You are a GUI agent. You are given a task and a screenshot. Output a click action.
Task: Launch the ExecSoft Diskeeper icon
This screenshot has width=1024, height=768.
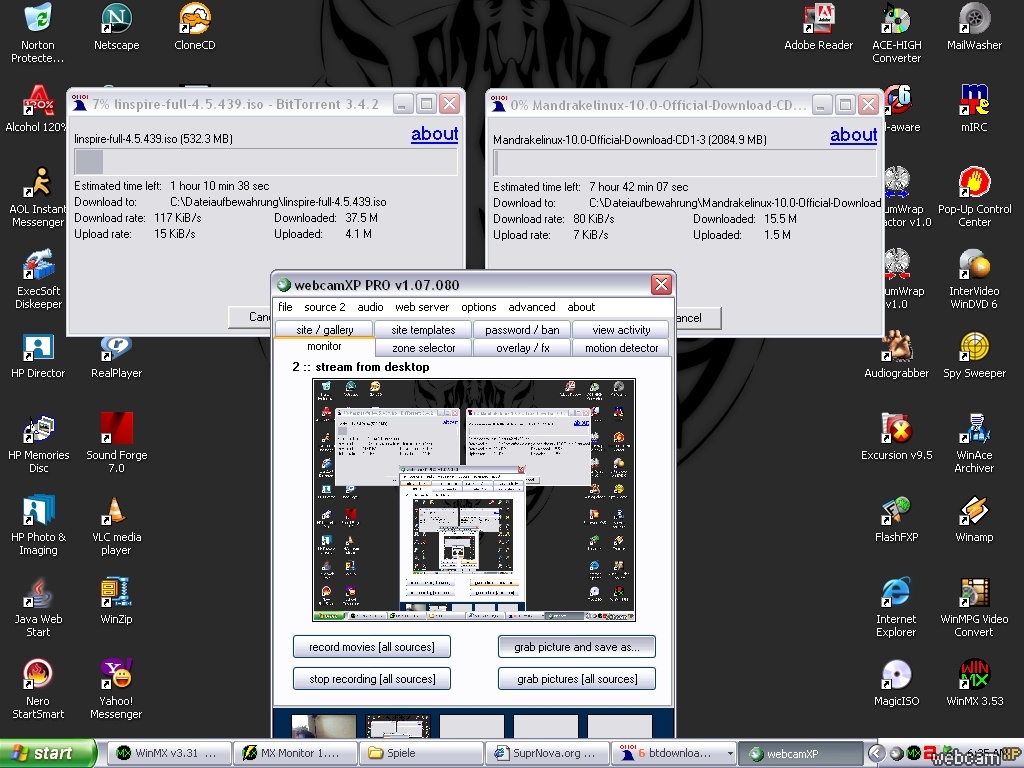click(x=38, y=280)
